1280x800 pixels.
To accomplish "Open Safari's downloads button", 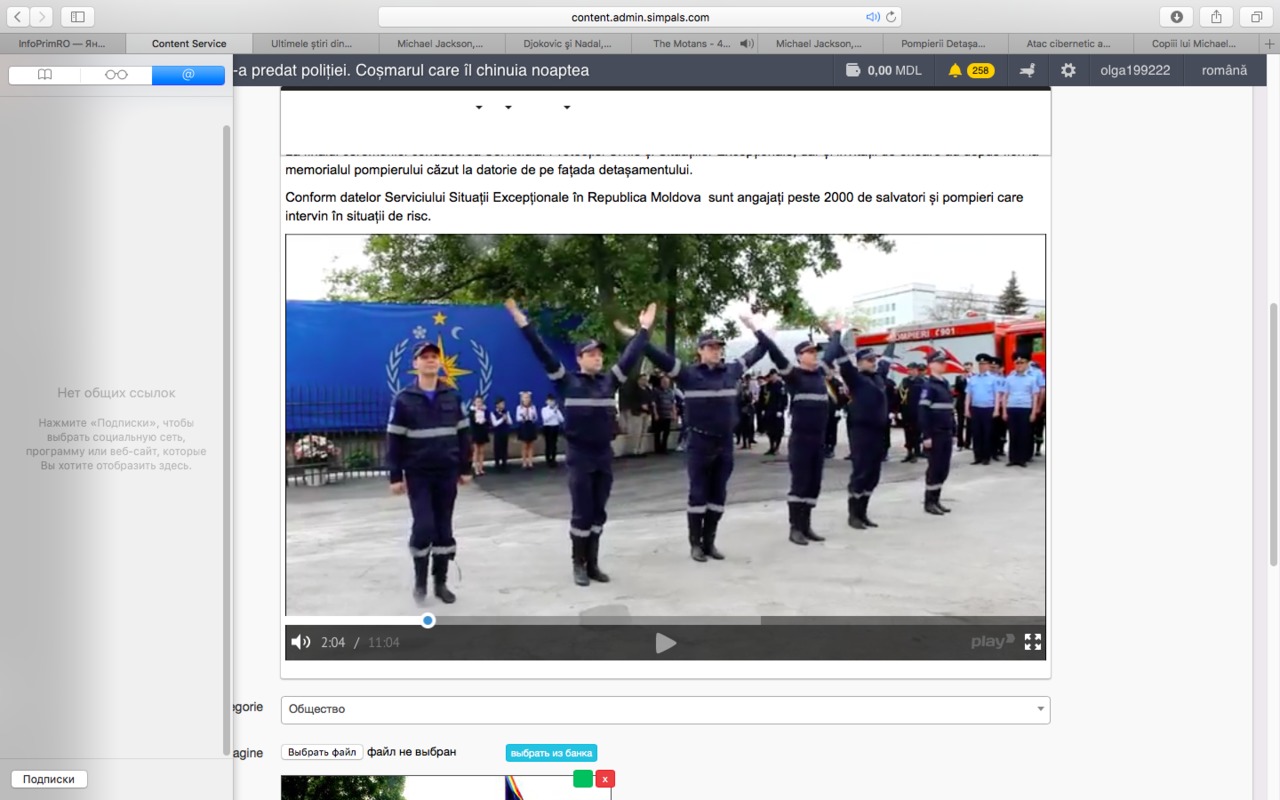I will tap(1177, 16).
